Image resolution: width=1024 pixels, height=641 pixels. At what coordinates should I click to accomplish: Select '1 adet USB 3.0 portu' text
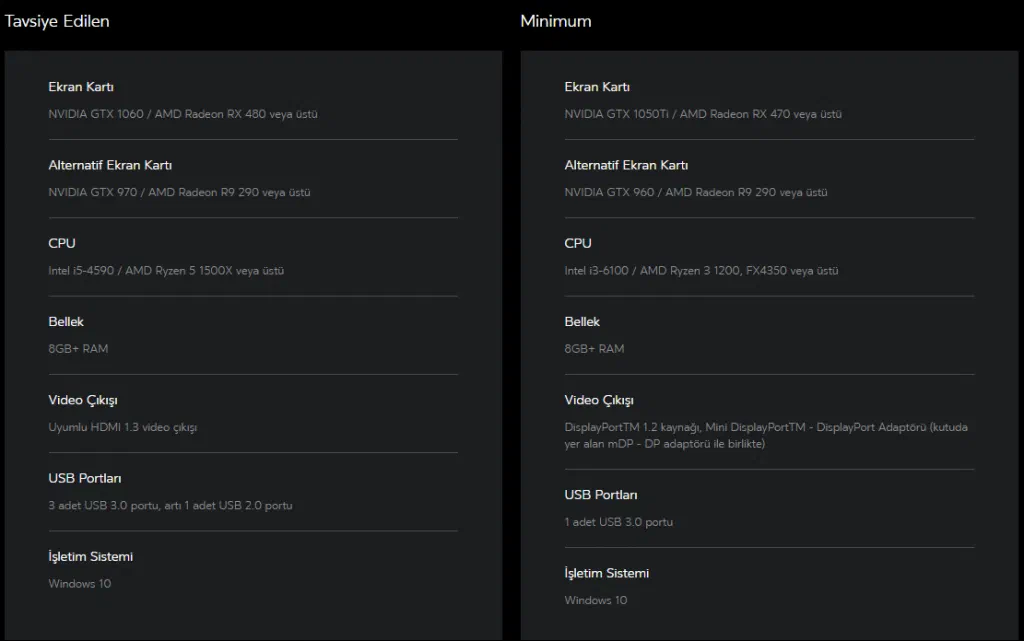click(618, 522)
